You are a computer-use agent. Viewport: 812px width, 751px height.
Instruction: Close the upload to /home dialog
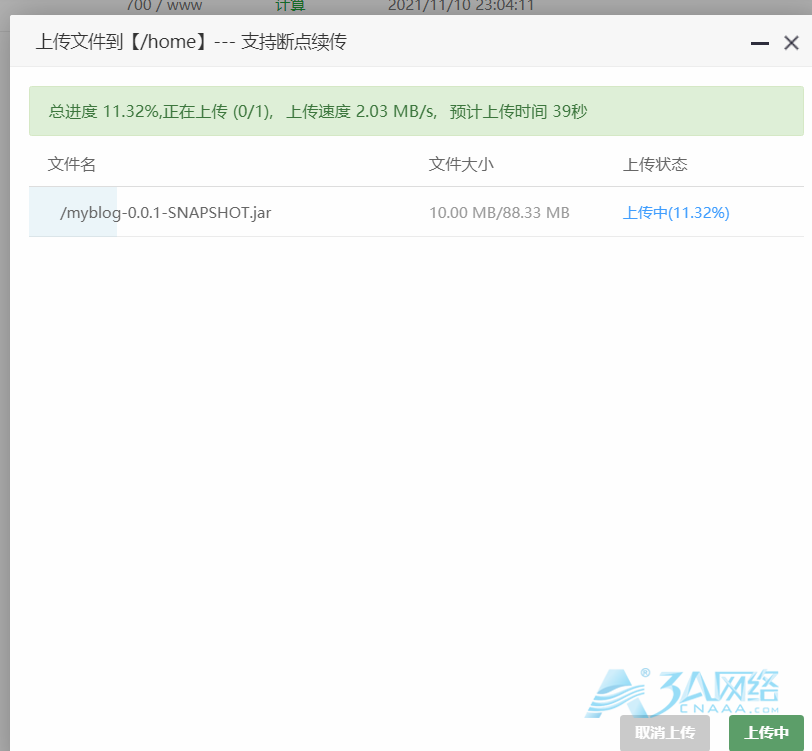click(791, 43)
